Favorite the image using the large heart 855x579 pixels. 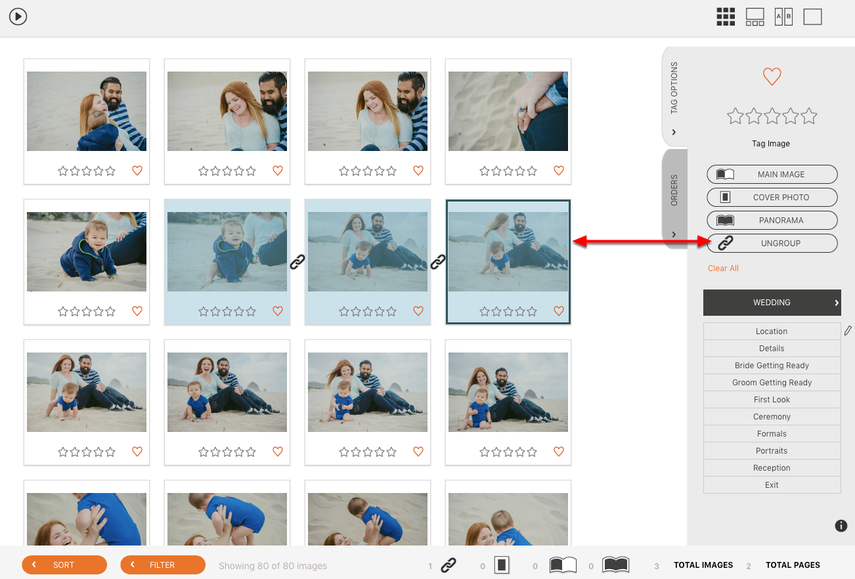pyautogui.click(x=772, y=76)
